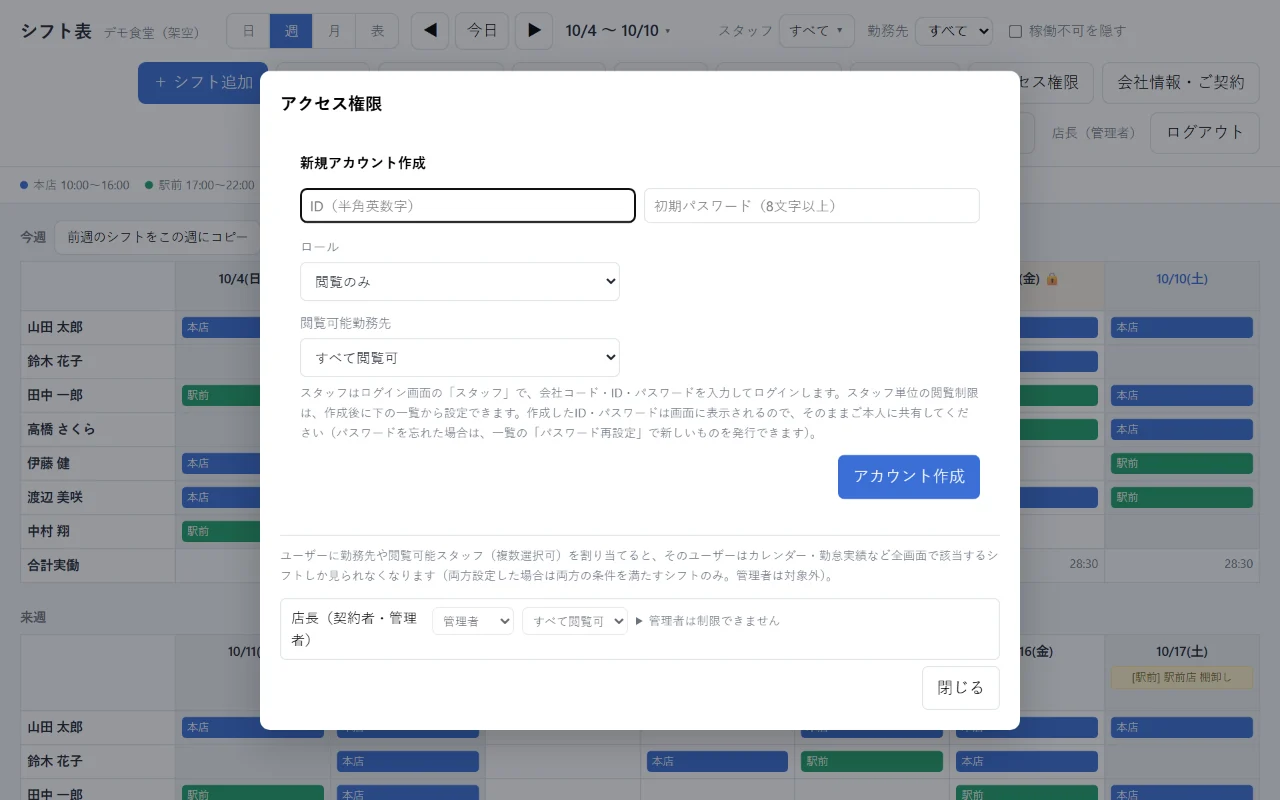1280x800 pixels.
Task: Click staff name 渡辺 美咲
Action: coord(55,498)
